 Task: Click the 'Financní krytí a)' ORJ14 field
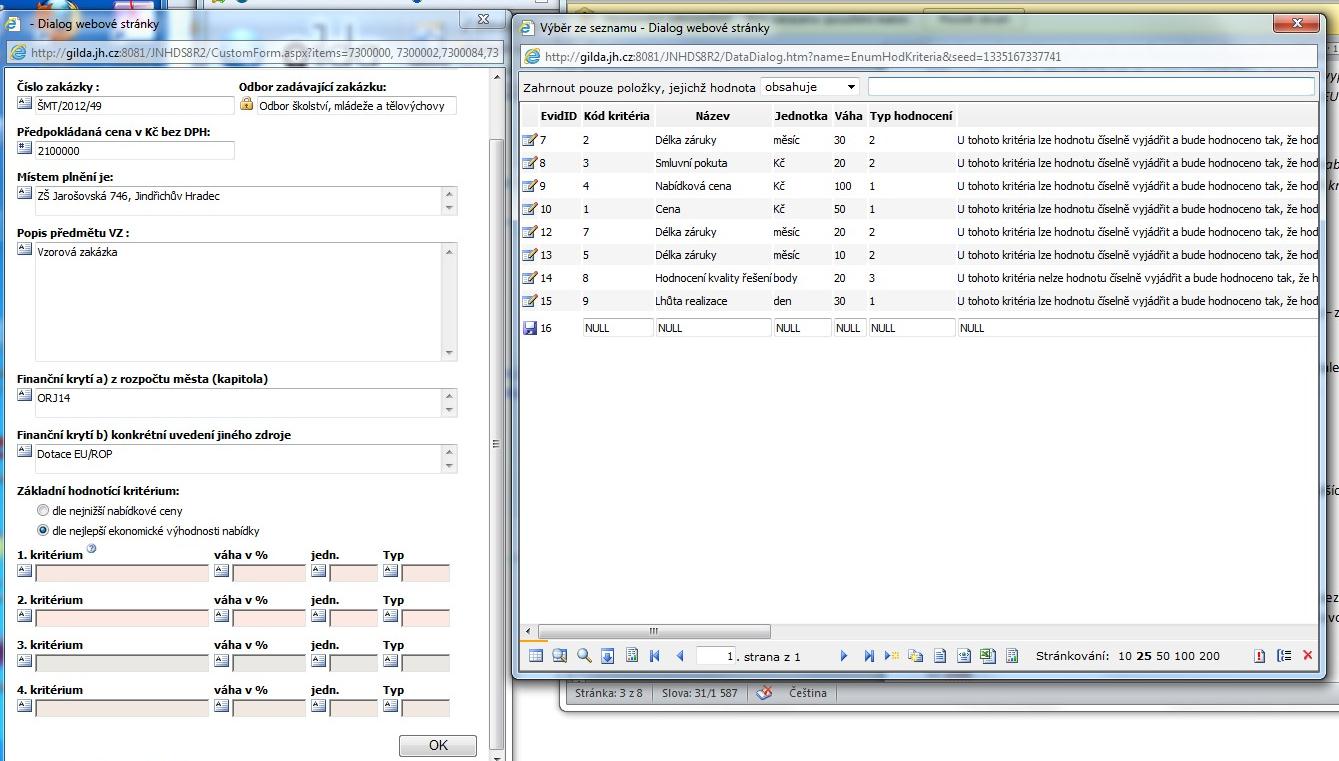click(239, 403)
